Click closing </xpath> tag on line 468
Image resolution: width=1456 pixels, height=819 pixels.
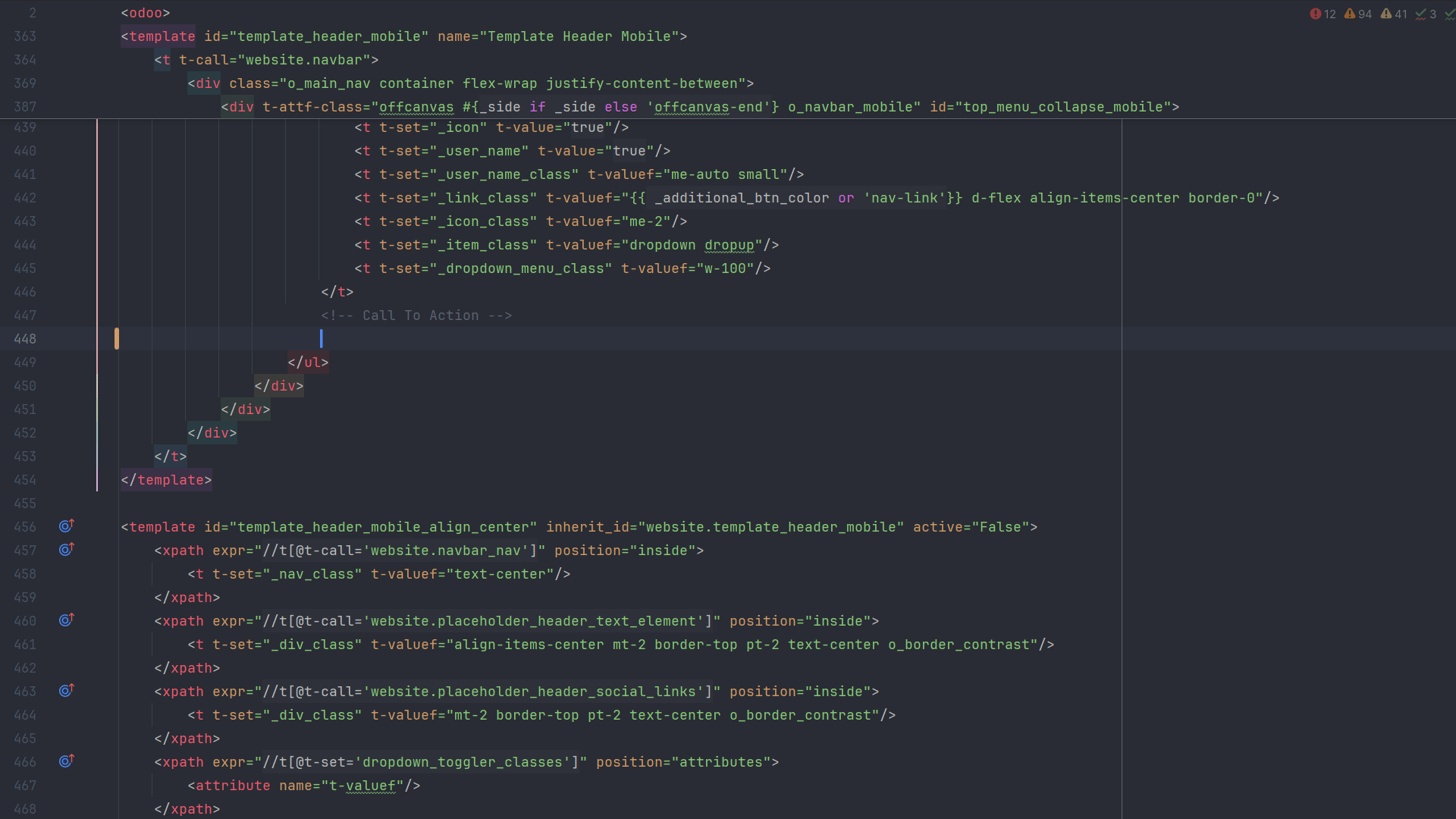(187, 809)
